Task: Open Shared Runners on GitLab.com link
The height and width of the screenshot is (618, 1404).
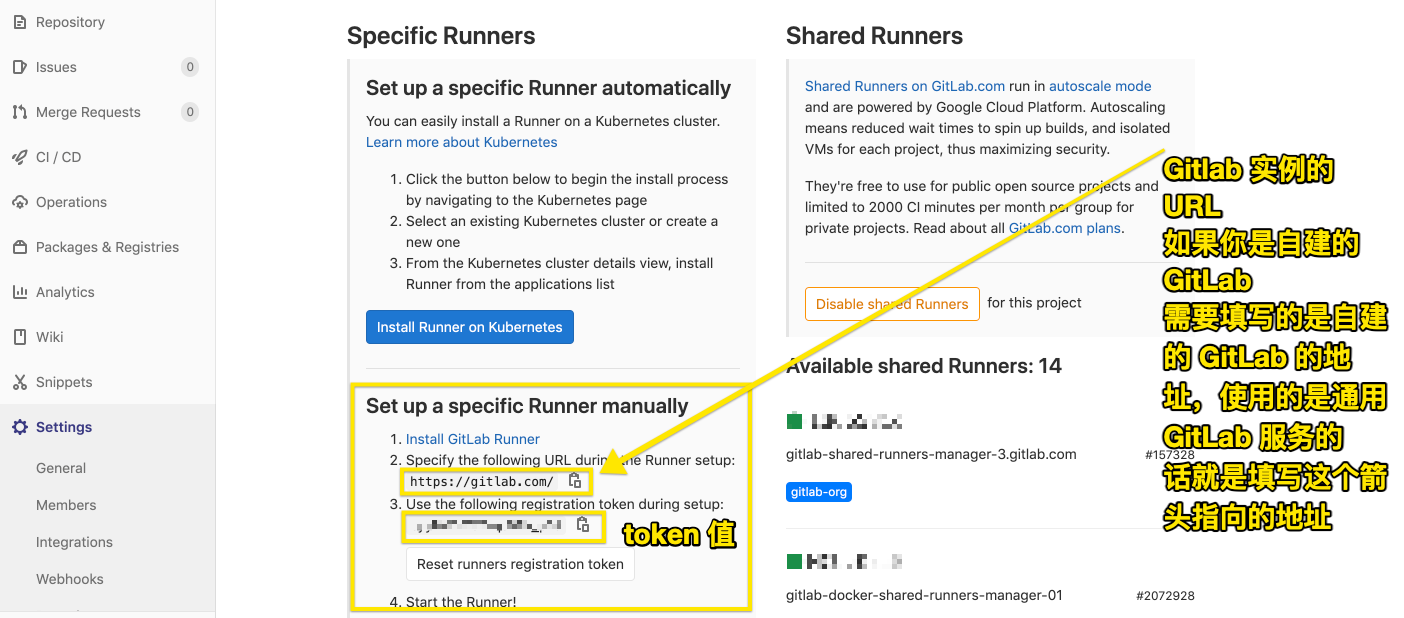Action: tap(905, 86)
